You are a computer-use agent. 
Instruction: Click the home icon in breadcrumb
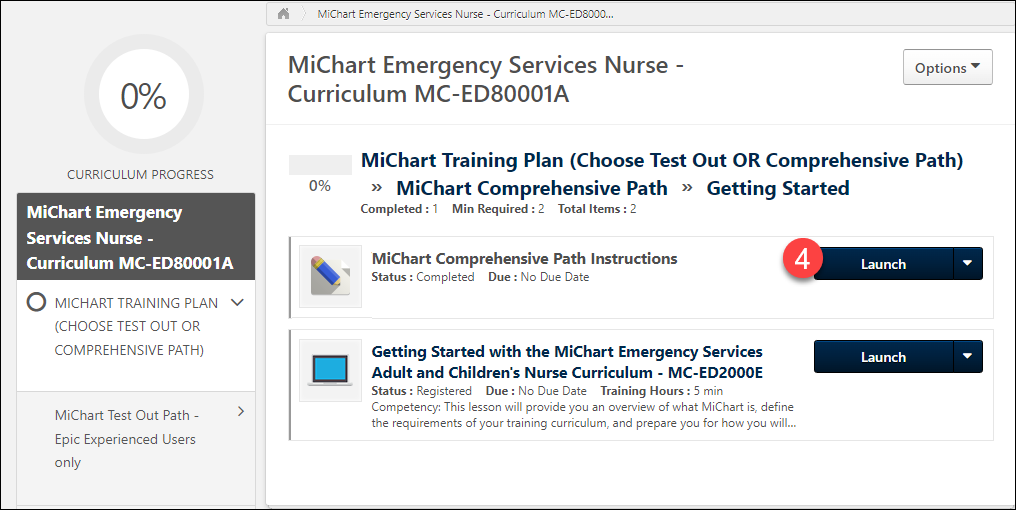coord(283,14)
